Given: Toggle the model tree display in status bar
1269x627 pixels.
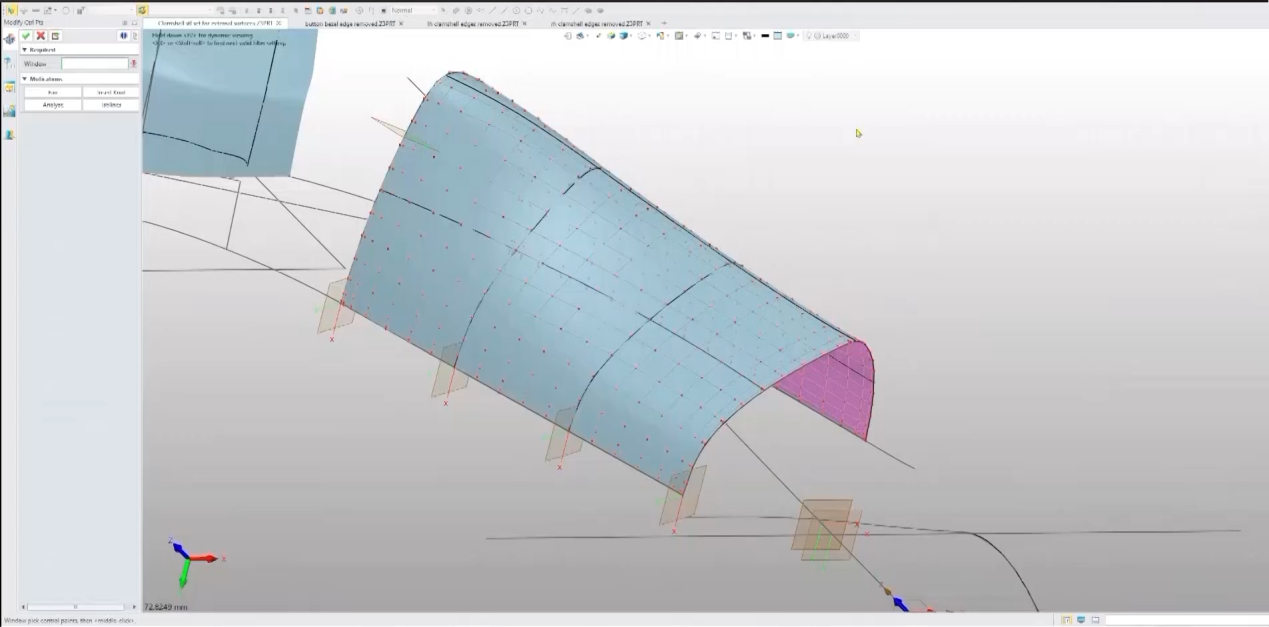Looking at the screenshot, I should 1067,619.
